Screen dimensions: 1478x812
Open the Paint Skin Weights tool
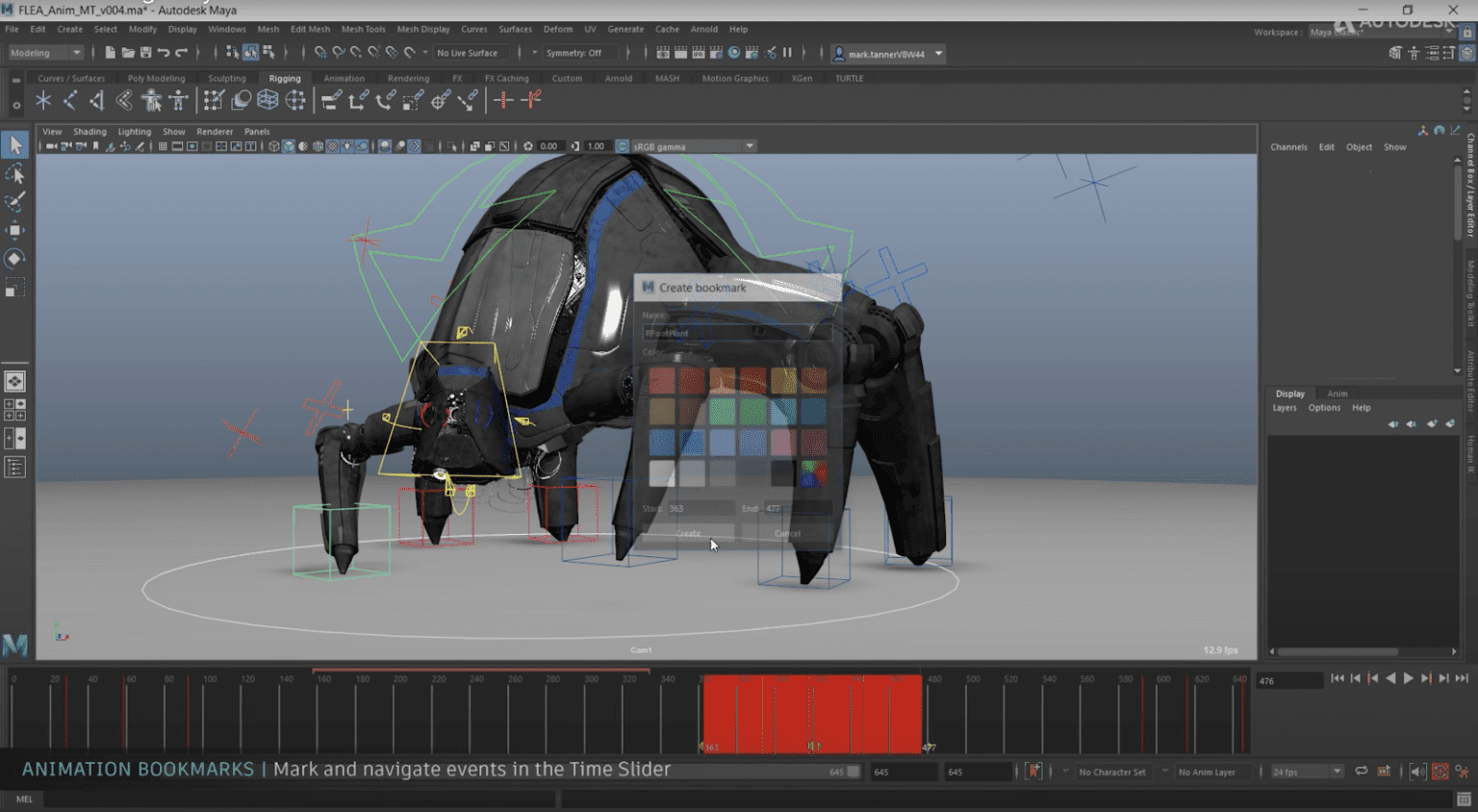point(214,99)
